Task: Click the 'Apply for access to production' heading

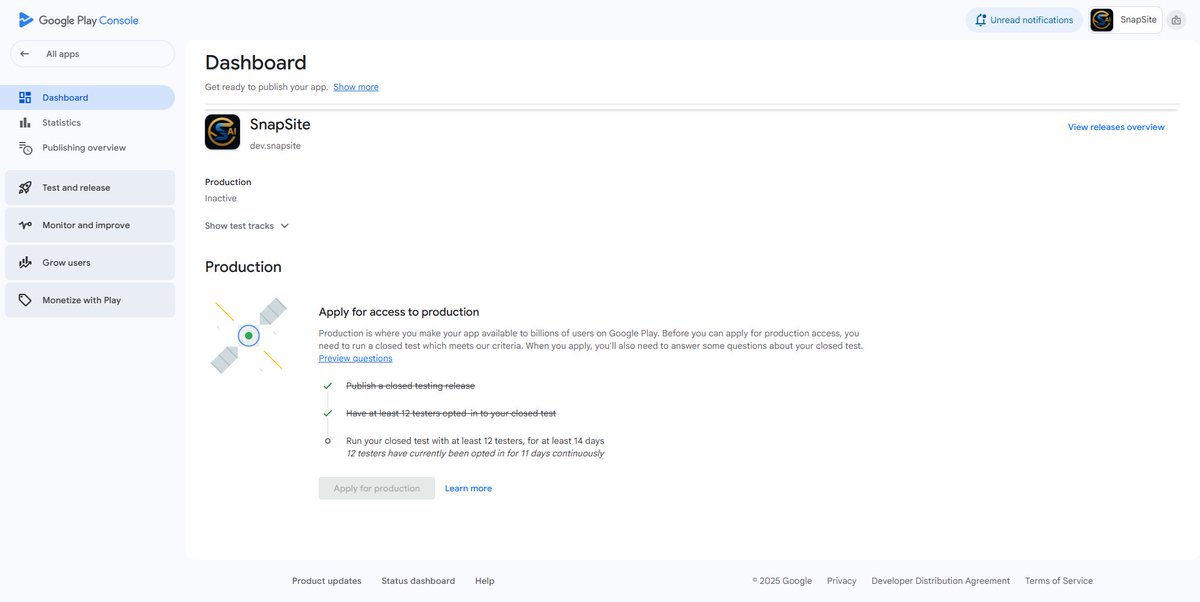Action: [x=399, y=312]
